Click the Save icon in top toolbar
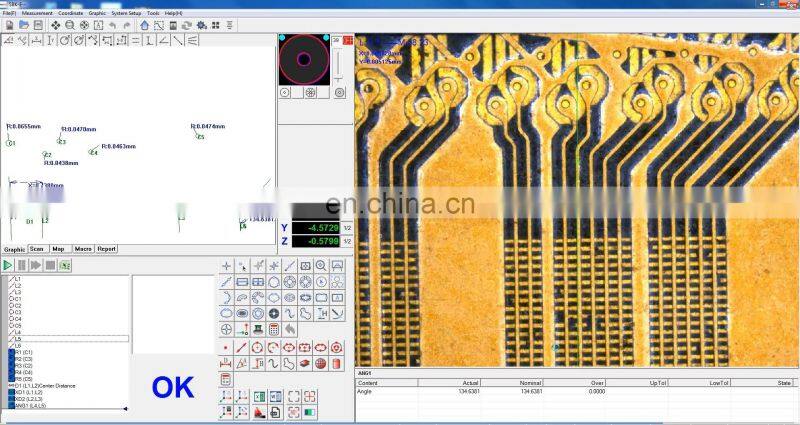Viewport: 800px width, 425px height. coord(38,25)
